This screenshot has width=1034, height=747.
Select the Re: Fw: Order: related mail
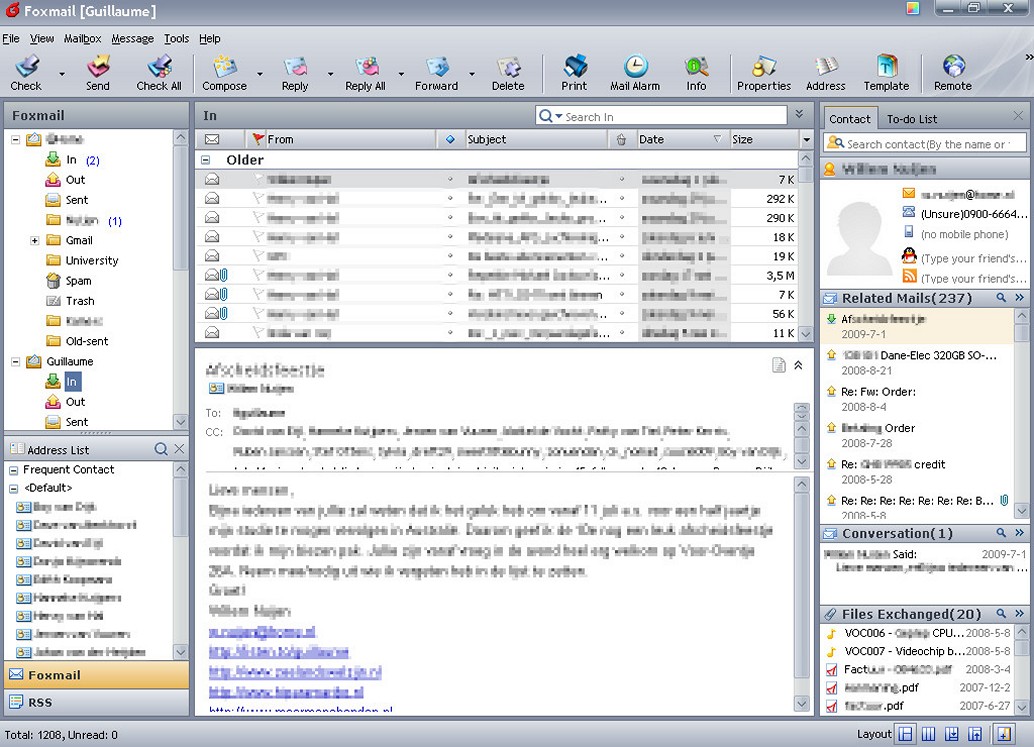(917, 398)
